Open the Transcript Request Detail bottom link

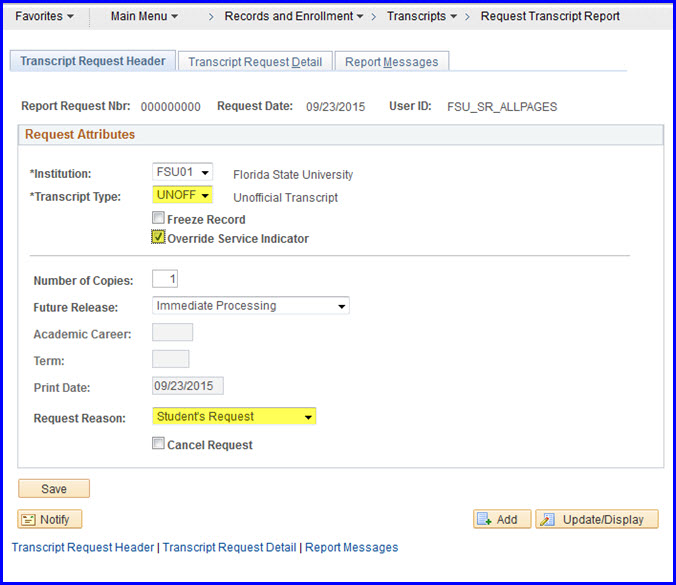tap(229, 547)
